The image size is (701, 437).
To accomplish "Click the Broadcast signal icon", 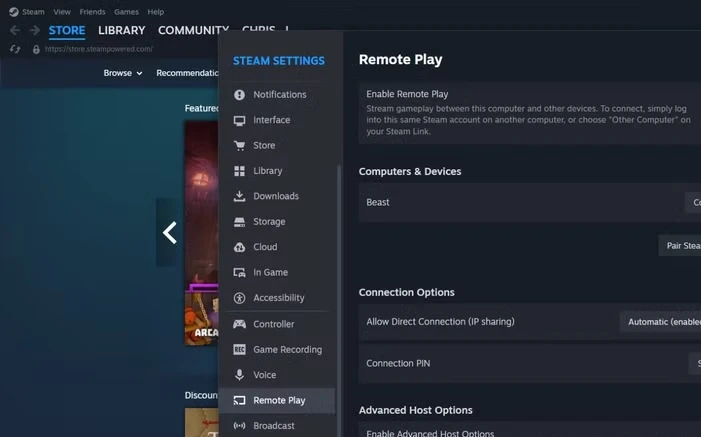I will coord(239,426).
